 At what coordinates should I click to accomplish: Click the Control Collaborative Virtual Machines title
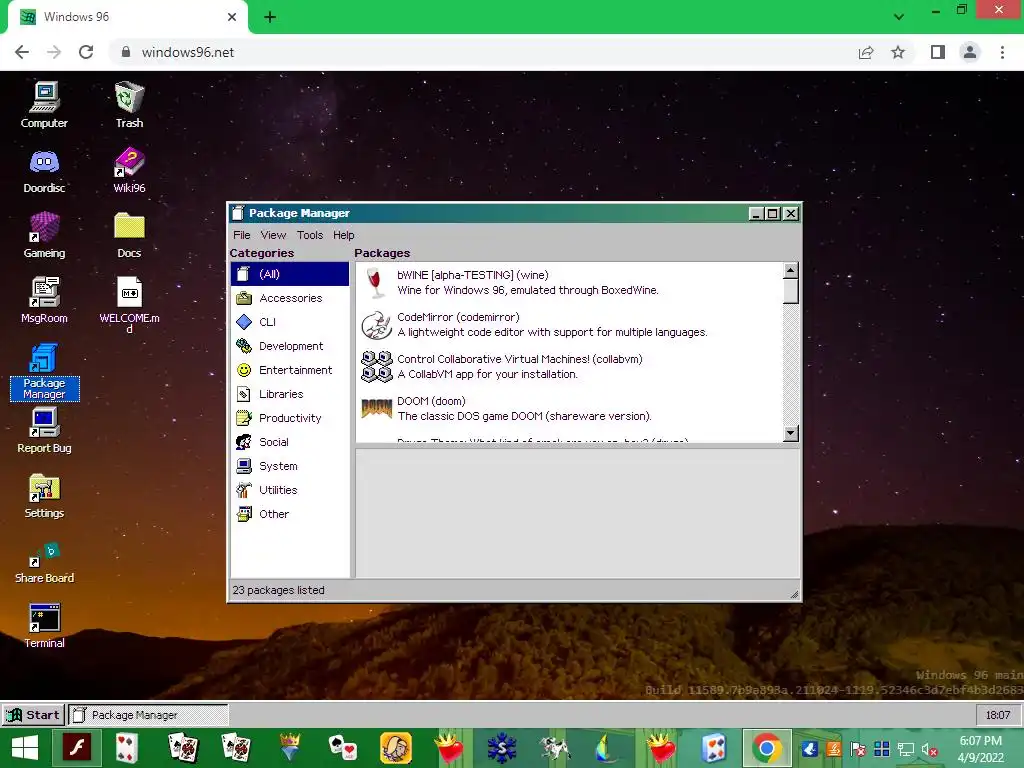(x=520, y=359)
